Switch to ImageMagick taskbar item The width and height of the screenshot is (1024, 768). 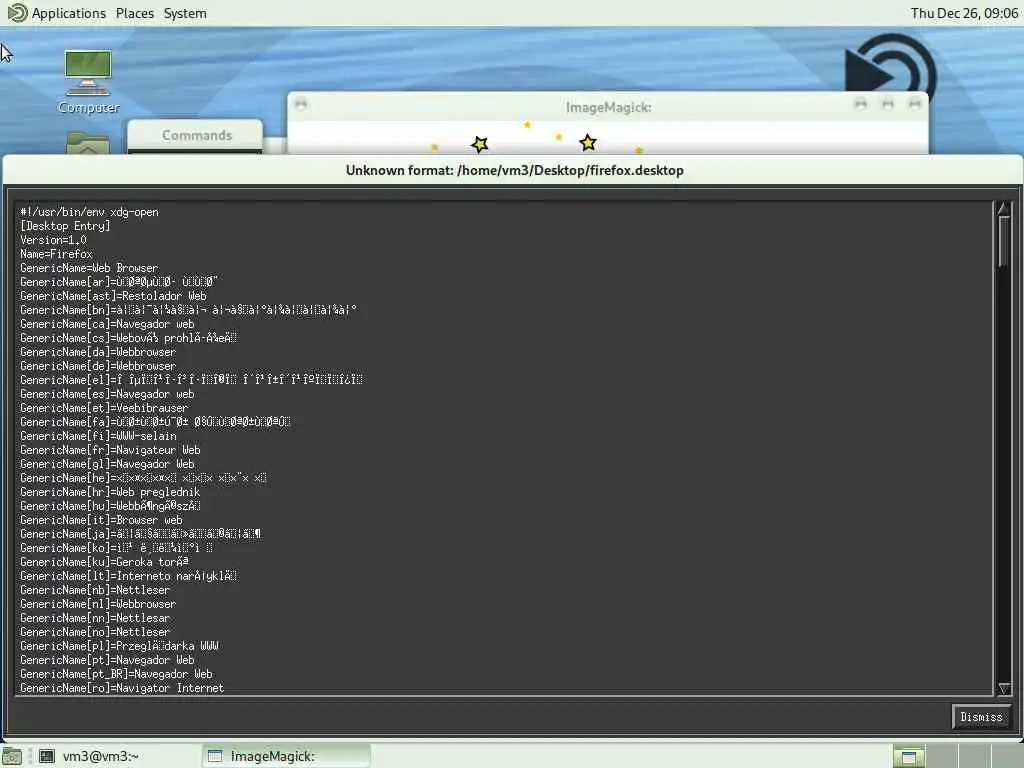[x=285, y=756]
